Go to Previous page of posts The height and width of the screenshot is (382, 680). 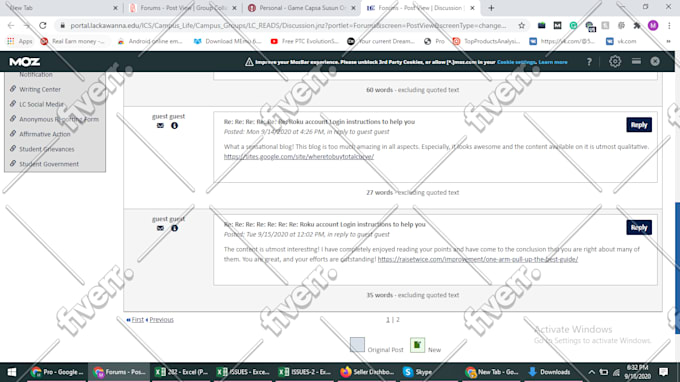pyautogui.click(x=160, y=320)
